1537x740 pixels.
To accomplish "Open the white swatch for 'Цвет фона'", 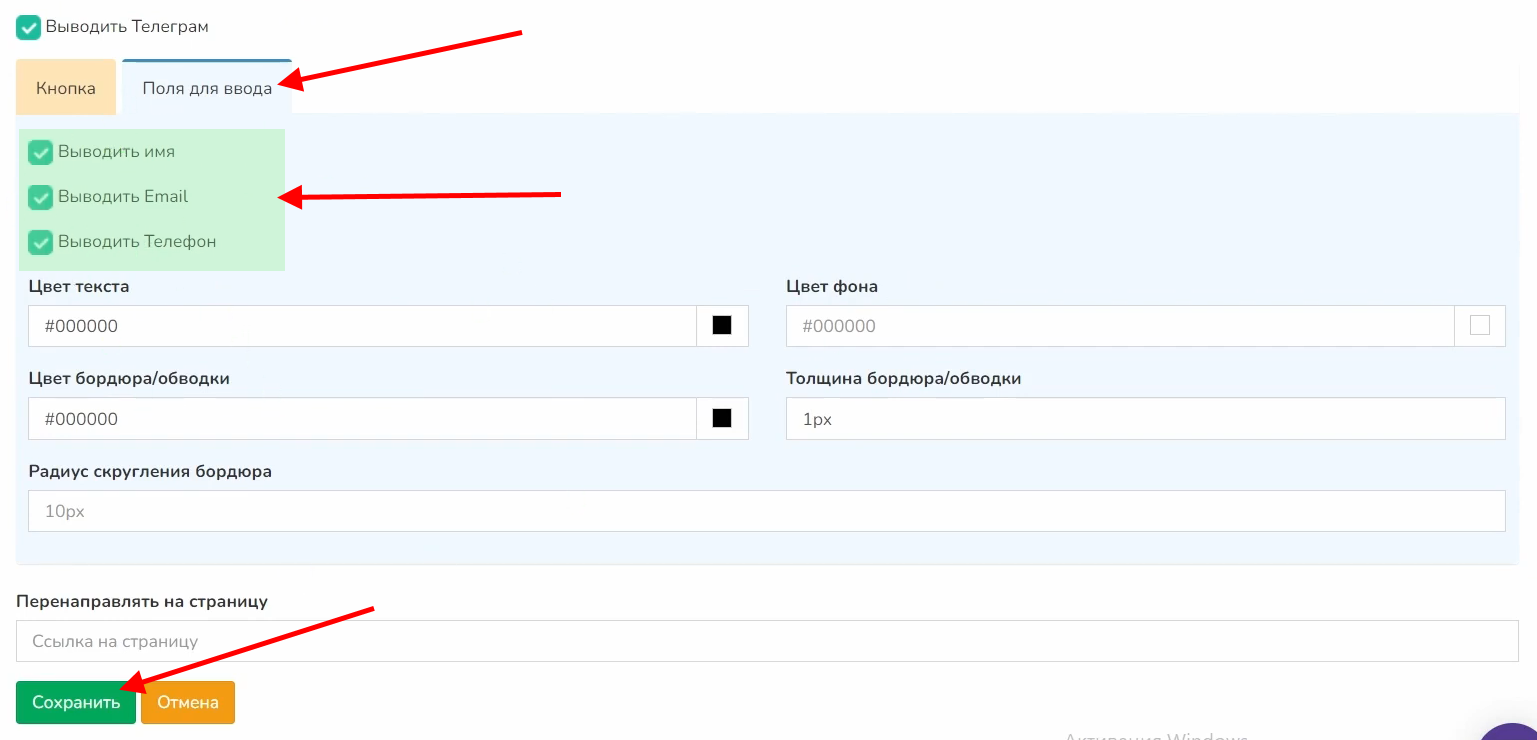I will pos(1479,326).
